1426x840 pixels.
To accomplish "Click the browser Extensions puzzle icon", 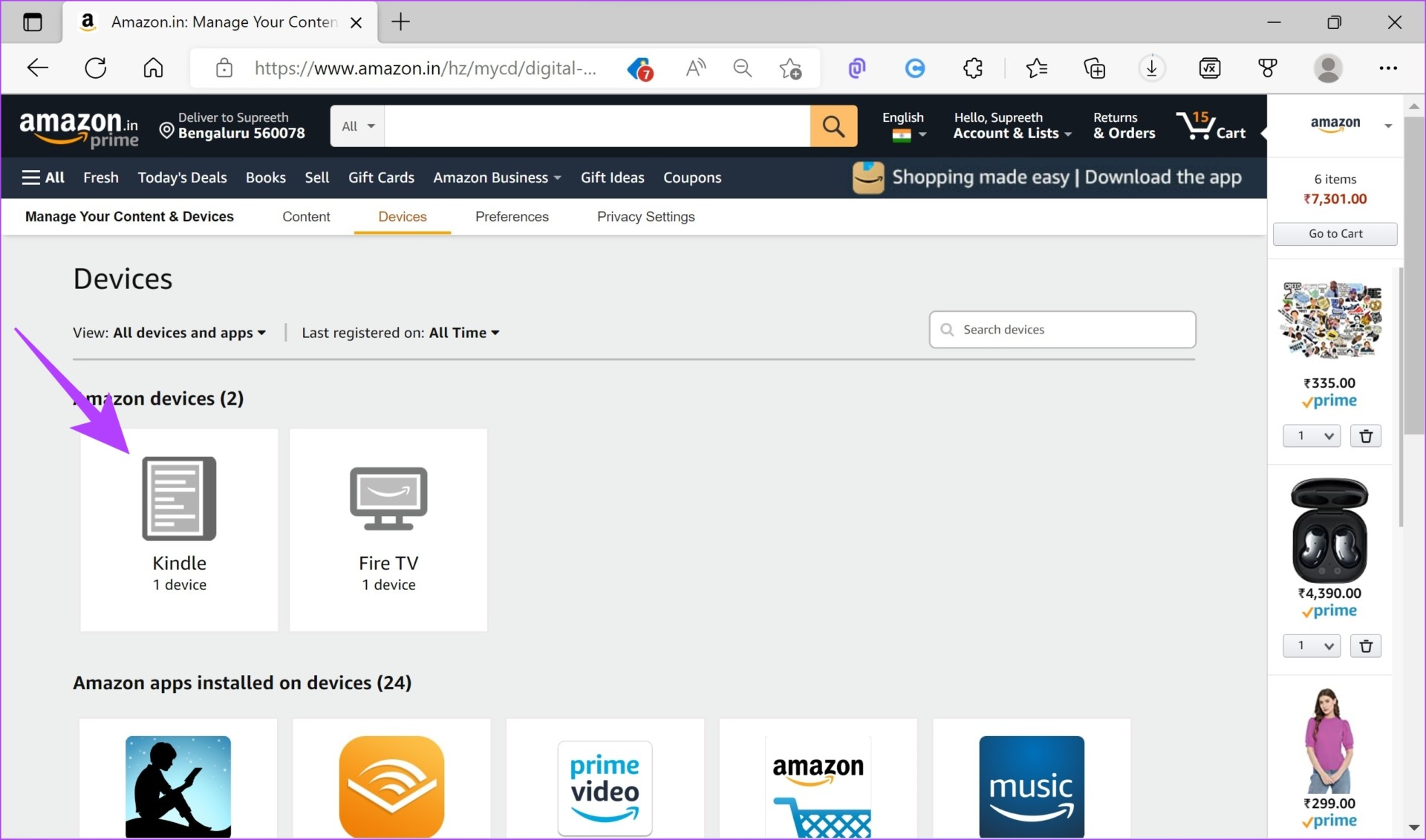I will [973, 68].
